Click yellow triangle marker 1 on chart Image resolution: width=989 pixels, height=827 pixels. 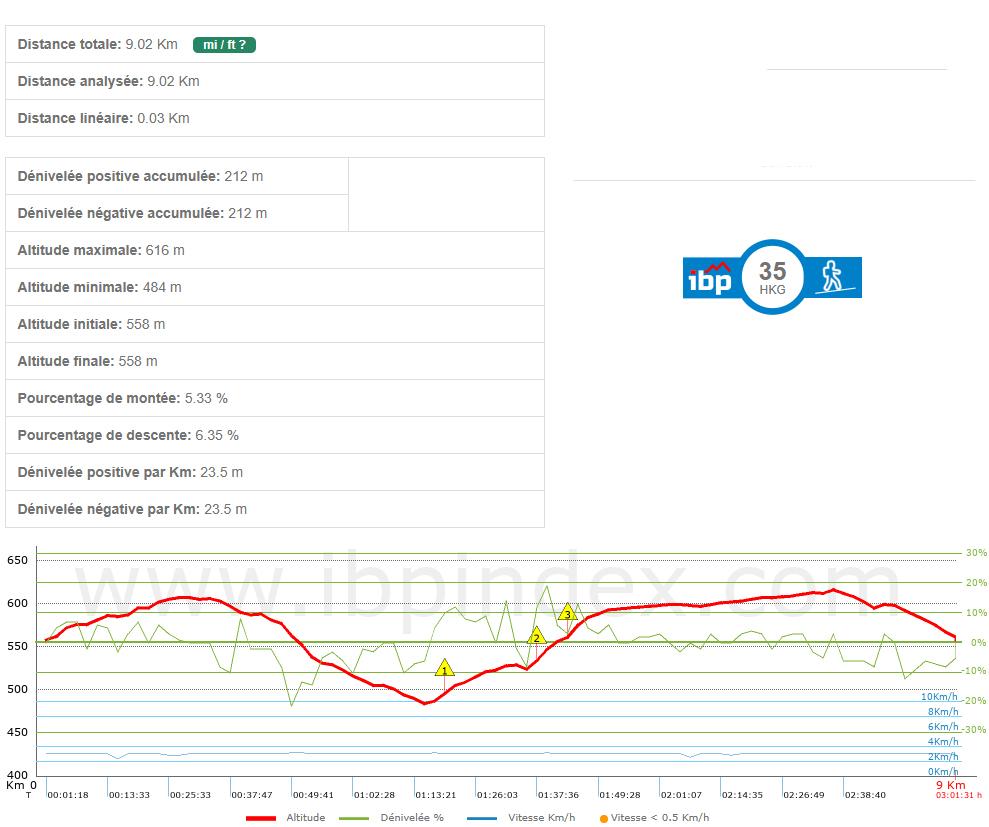coord(444,668)
